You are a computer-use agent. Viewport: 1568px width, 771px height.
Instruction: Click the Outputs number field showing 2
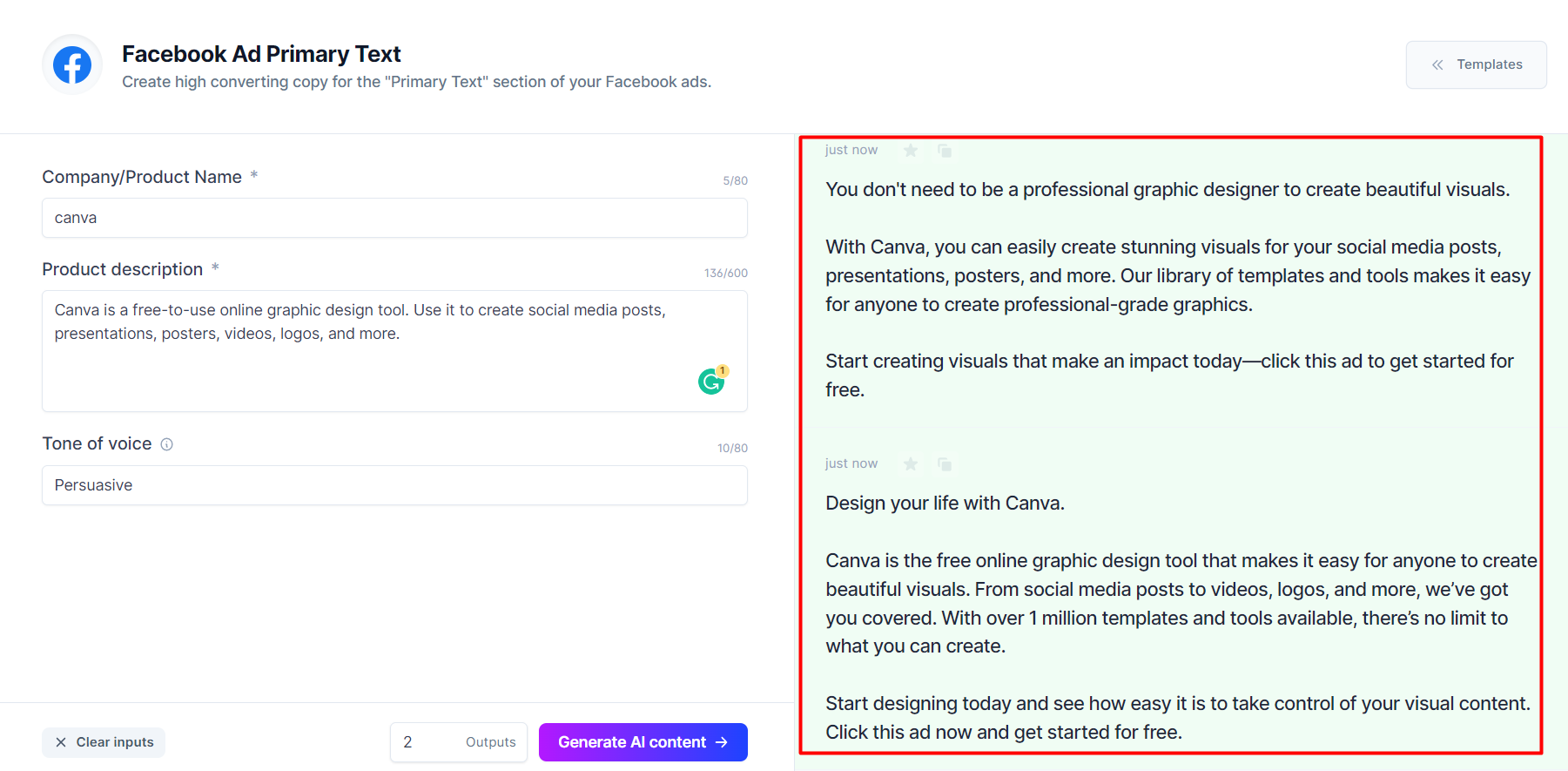(x=458, y=742)
